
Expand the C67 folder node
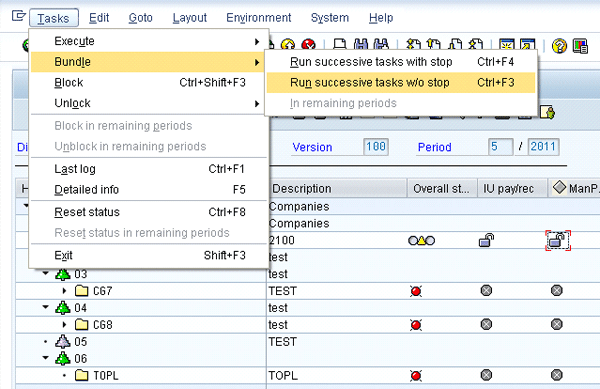pos(64,291)
